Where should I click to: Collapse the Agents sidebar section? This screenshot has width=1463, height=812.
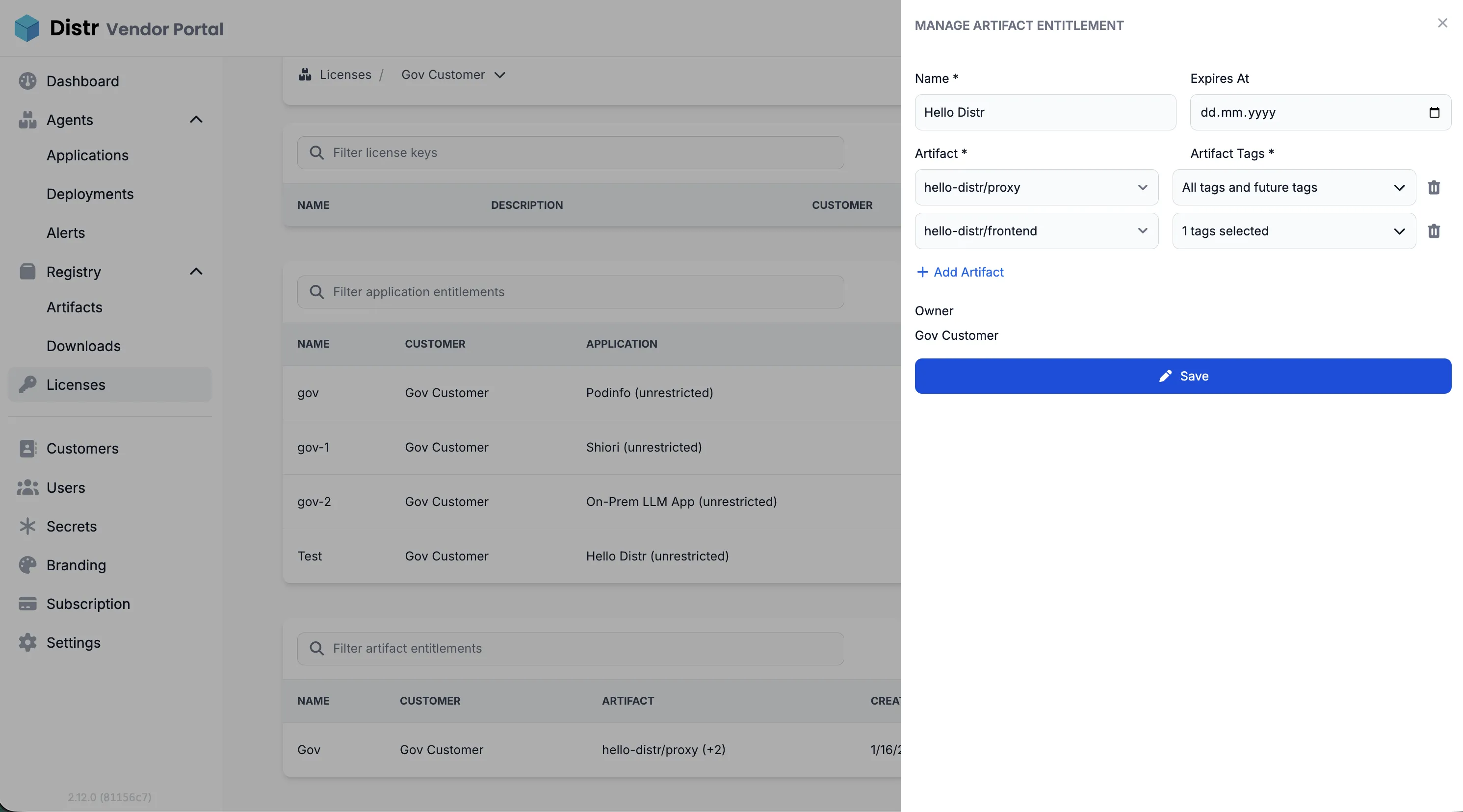pos(196,120)
